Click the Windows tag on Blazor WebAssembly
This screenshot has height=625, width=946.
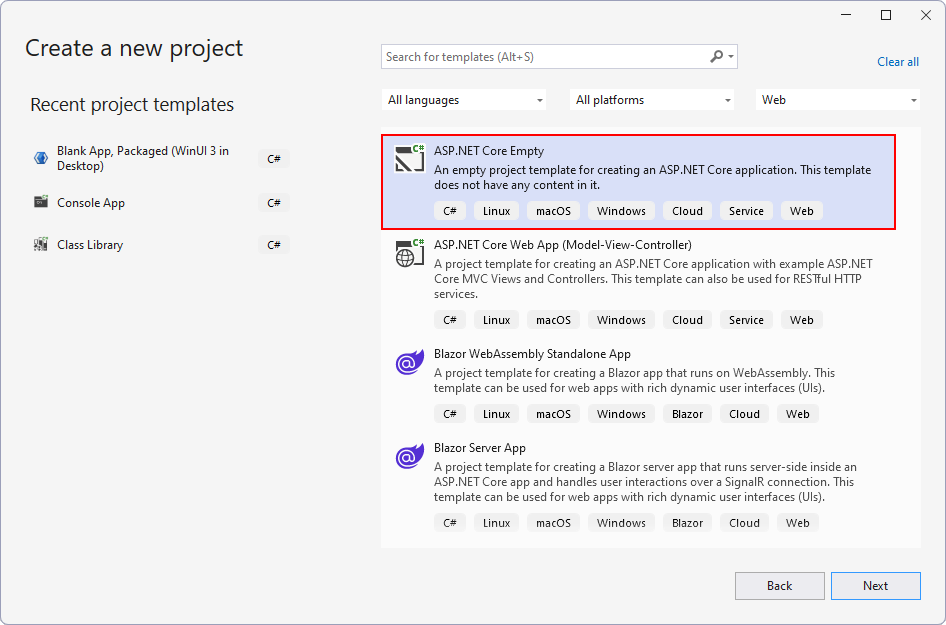620,413
